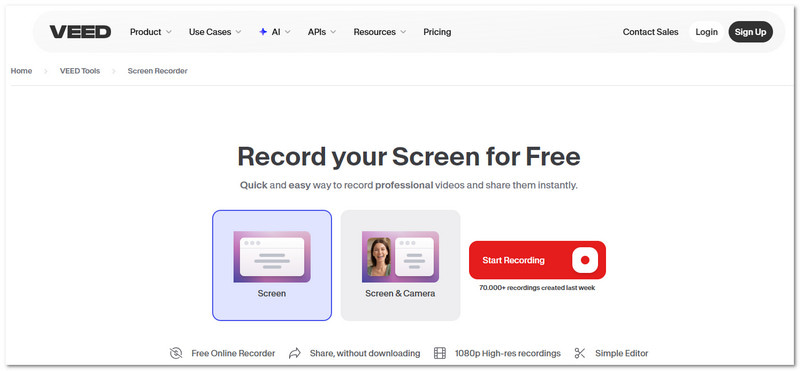Viewport: 800px width, 371px height.
Task: Click the Contact Sales link
Action: click(651, 32)
